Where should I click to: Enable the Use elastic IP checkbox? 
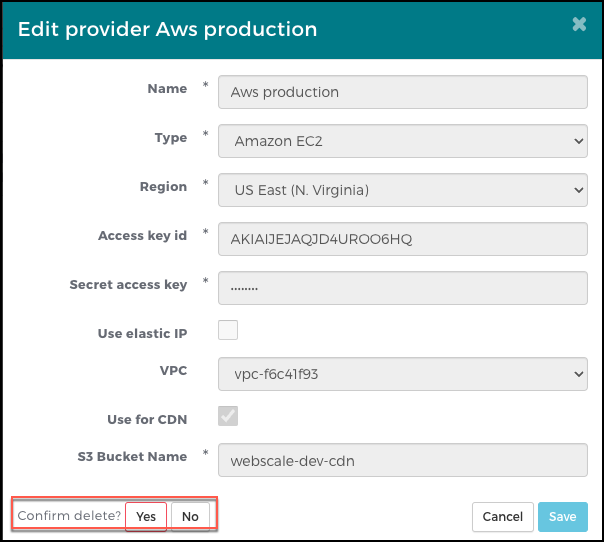[228, 330]
